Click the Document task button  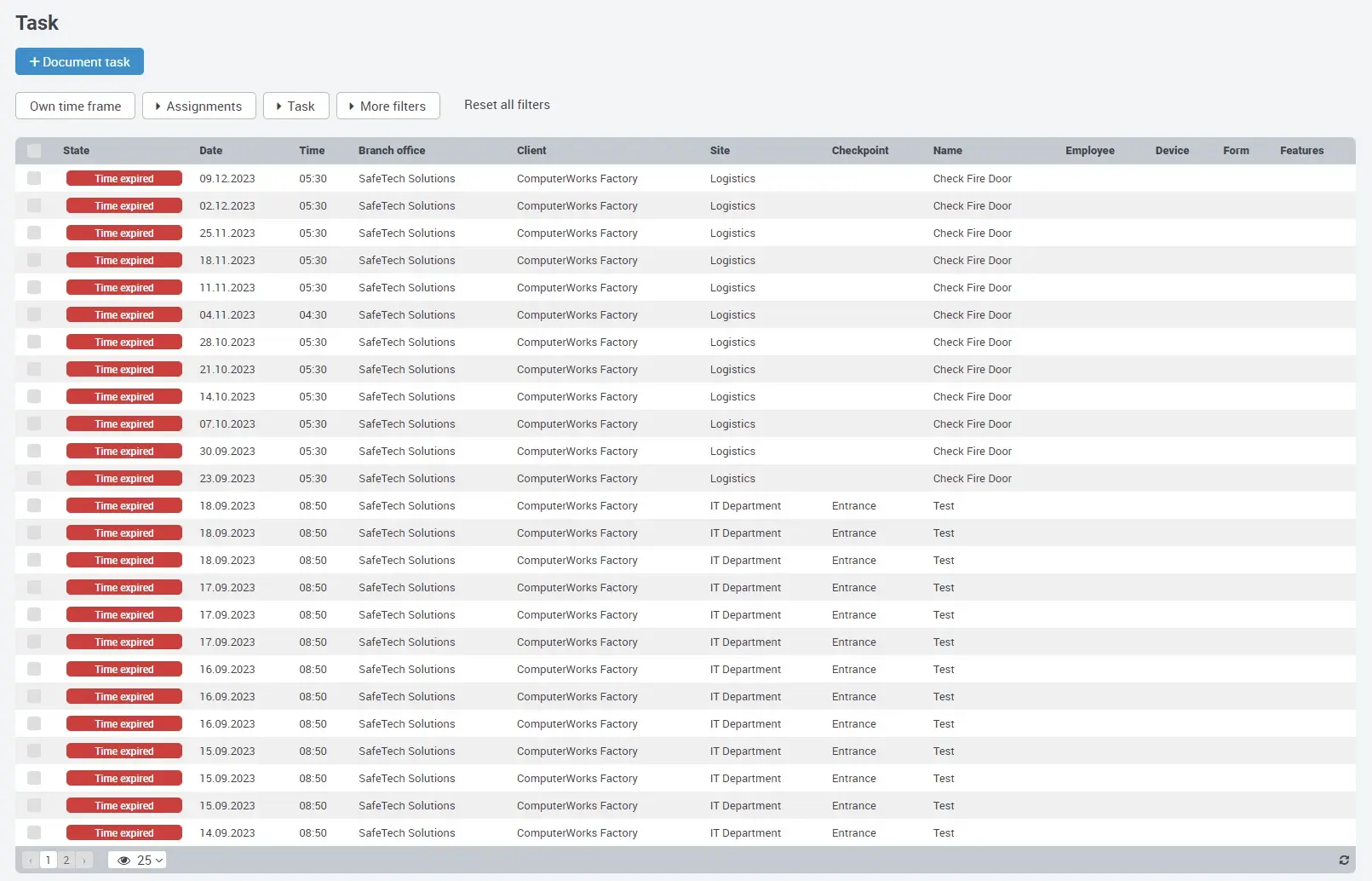tap(79, 62)
